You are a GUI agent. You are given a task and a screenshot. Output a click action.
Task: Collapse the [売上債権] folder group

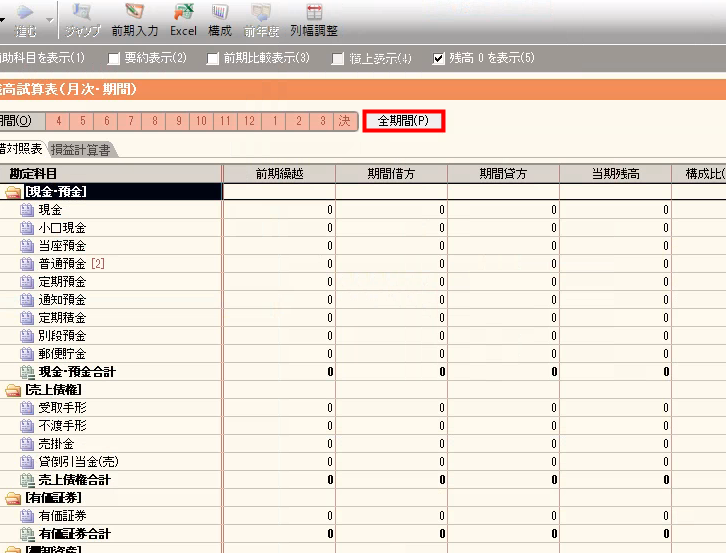13,390
